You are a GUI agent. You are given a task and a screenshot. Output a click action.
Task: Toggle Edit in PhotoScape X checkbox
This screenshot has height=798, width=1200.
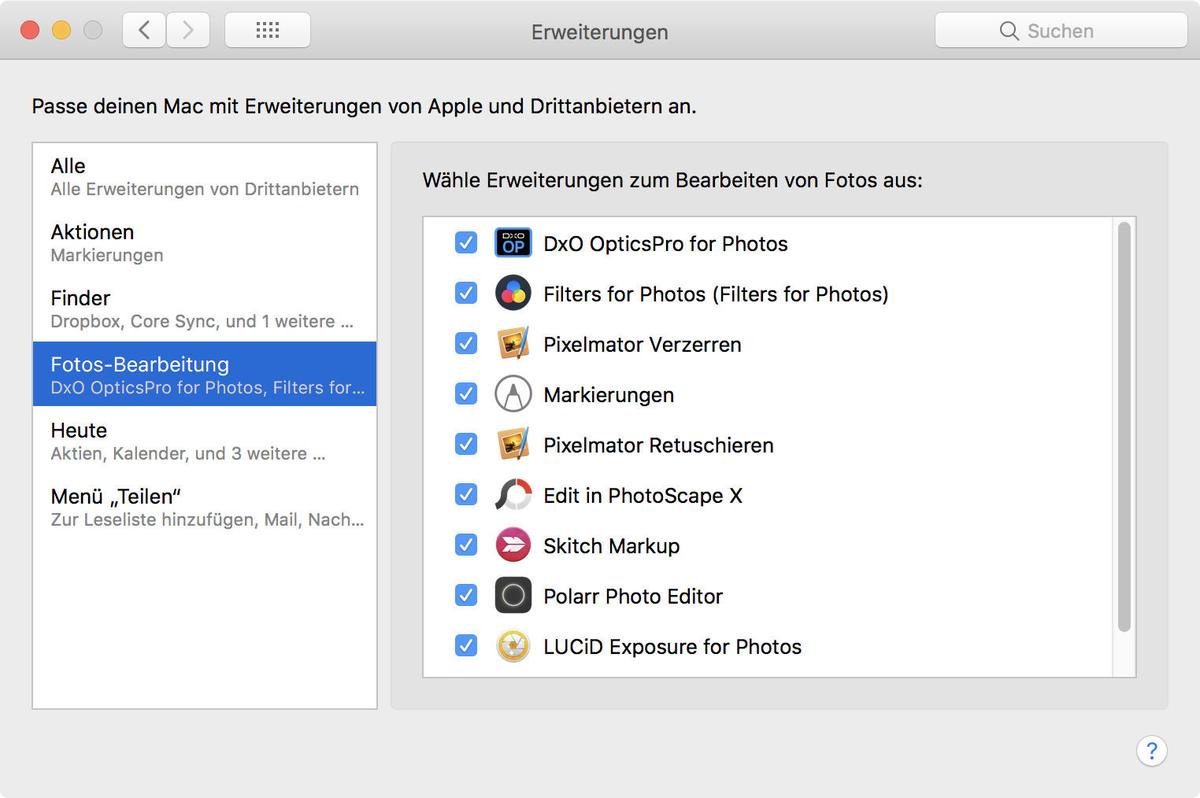tap(466, 495)
